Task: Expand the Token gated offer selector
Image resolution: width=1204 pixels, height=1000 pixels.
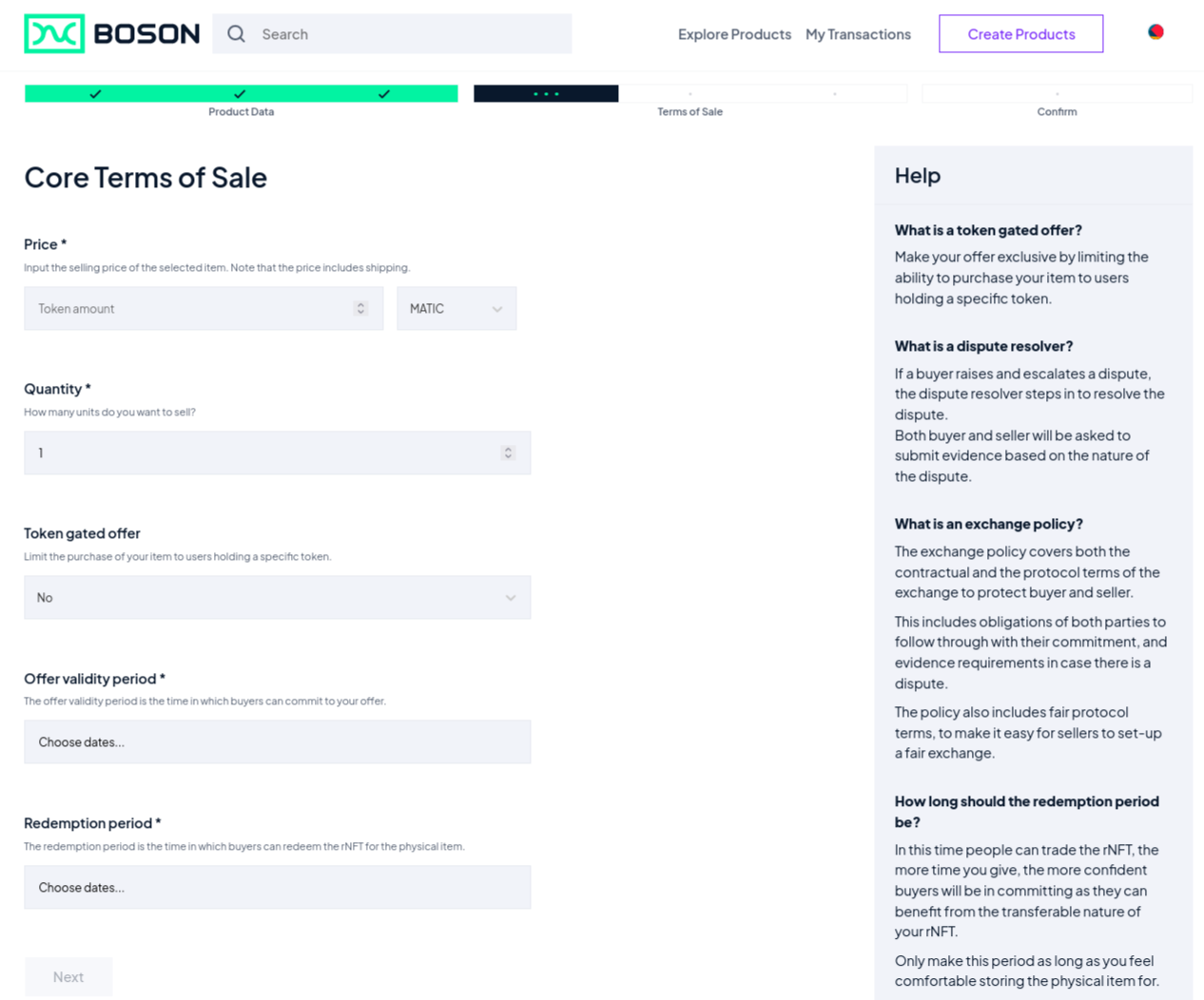Action: (277, 597)
